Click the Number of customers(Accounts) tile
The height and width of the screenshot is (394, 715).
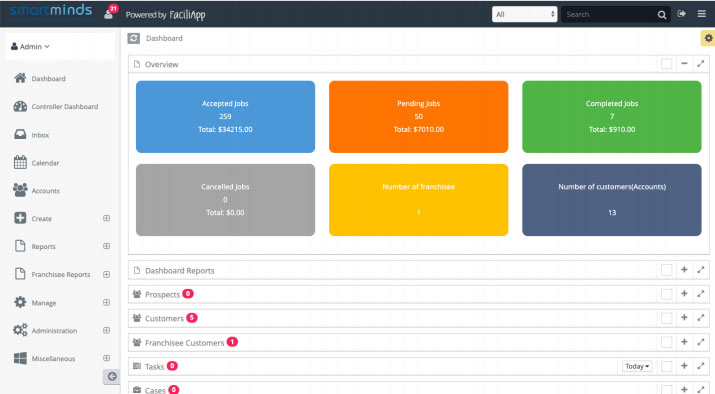click(611, 200)
